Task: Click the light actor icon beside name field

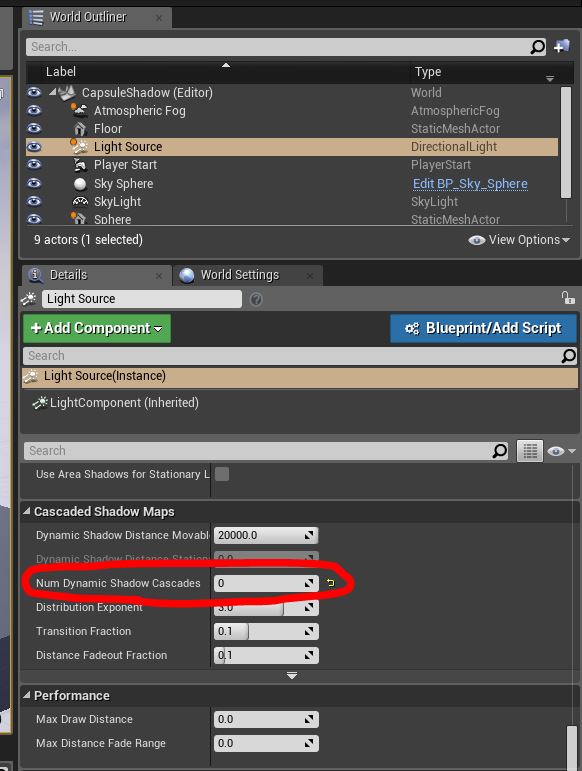Action: [29, 298]
